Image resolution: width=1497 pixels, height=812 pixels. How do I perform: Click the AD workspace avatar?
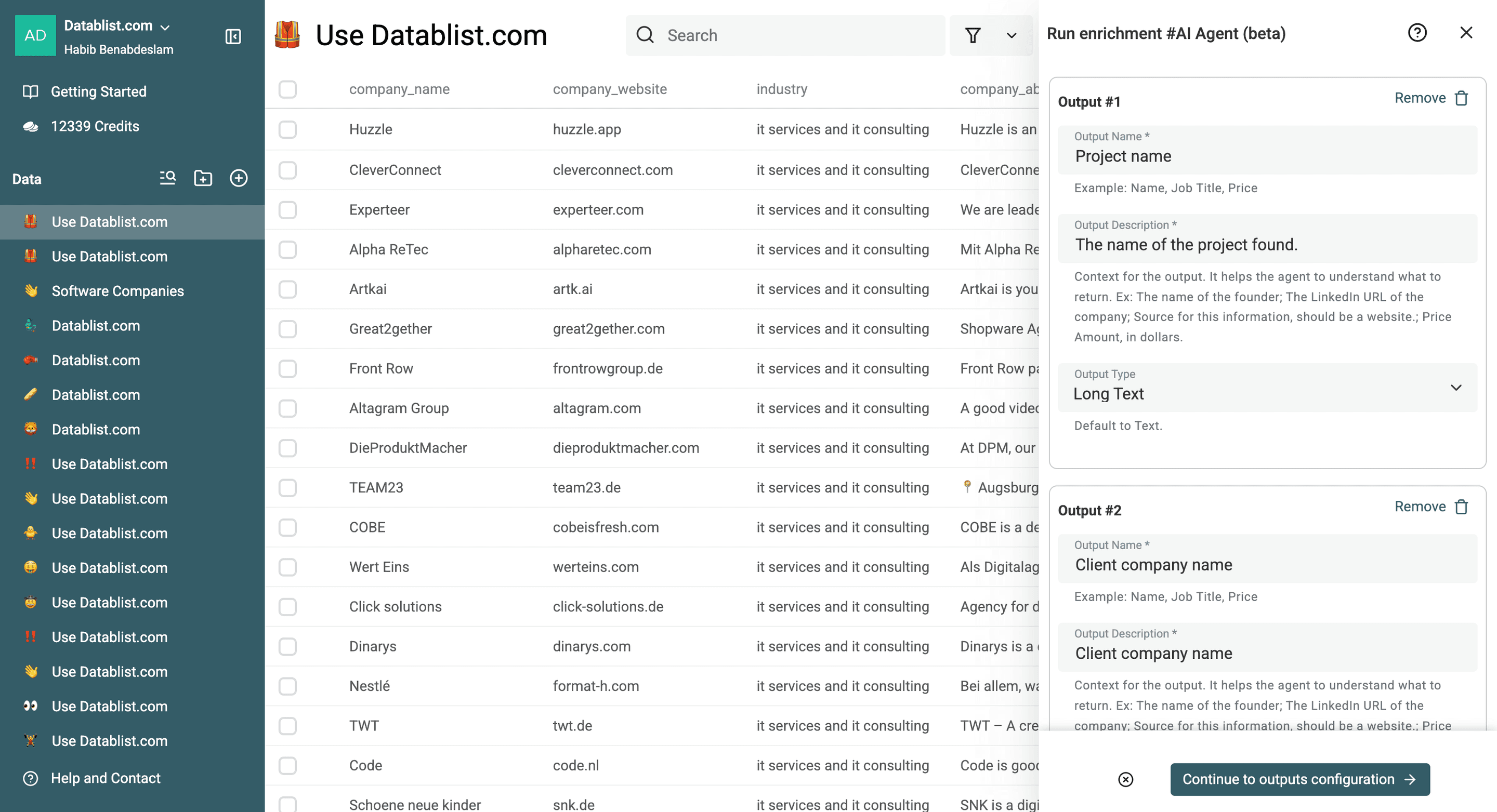point(35,35)
